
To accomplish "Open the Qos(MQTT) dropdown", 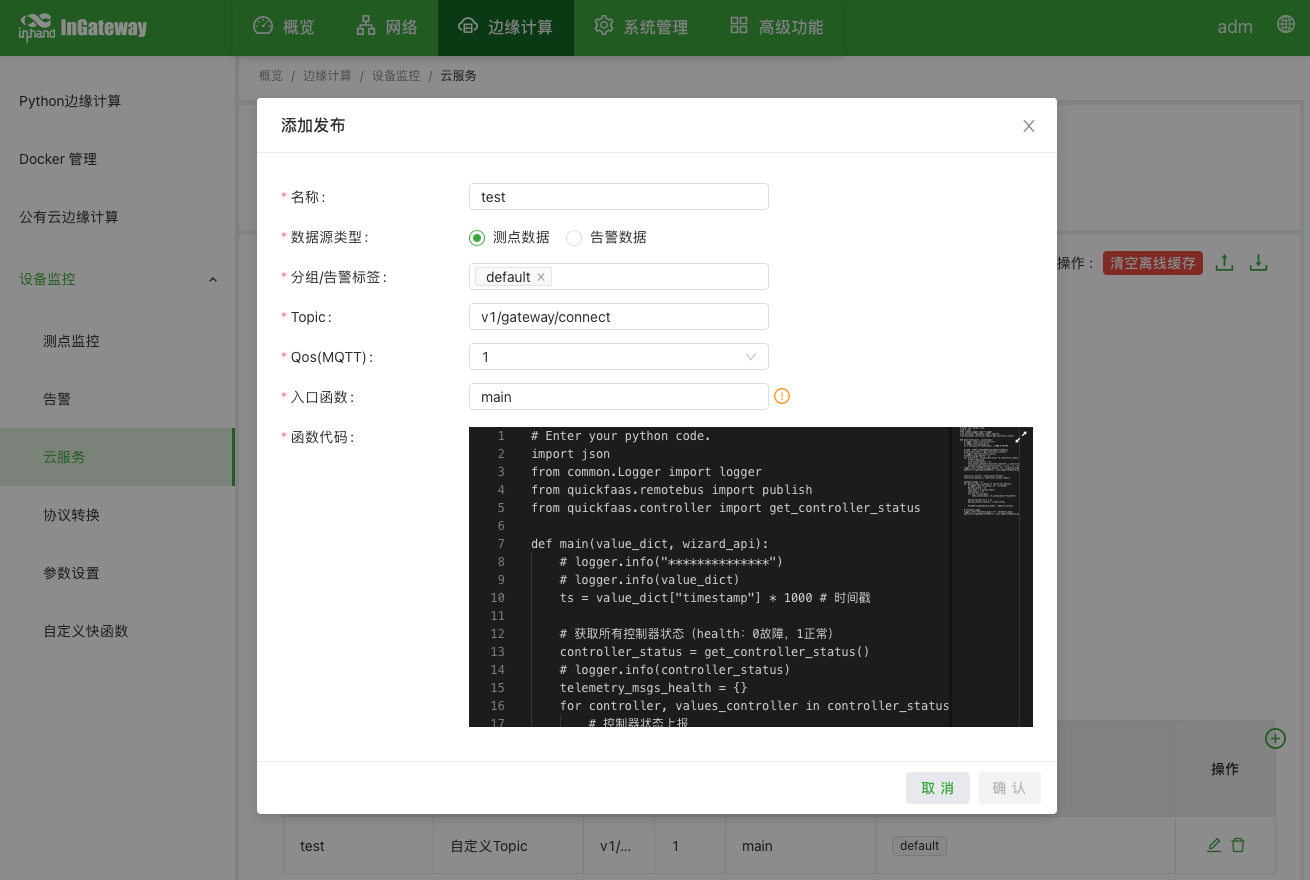I will [x=618, y=357].
